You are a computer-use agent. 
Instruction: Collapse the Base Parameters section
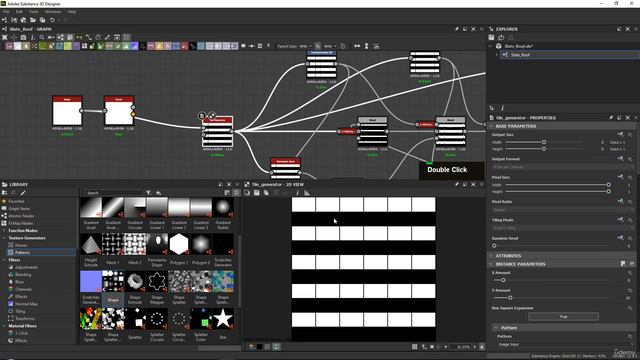pos(491,126)
